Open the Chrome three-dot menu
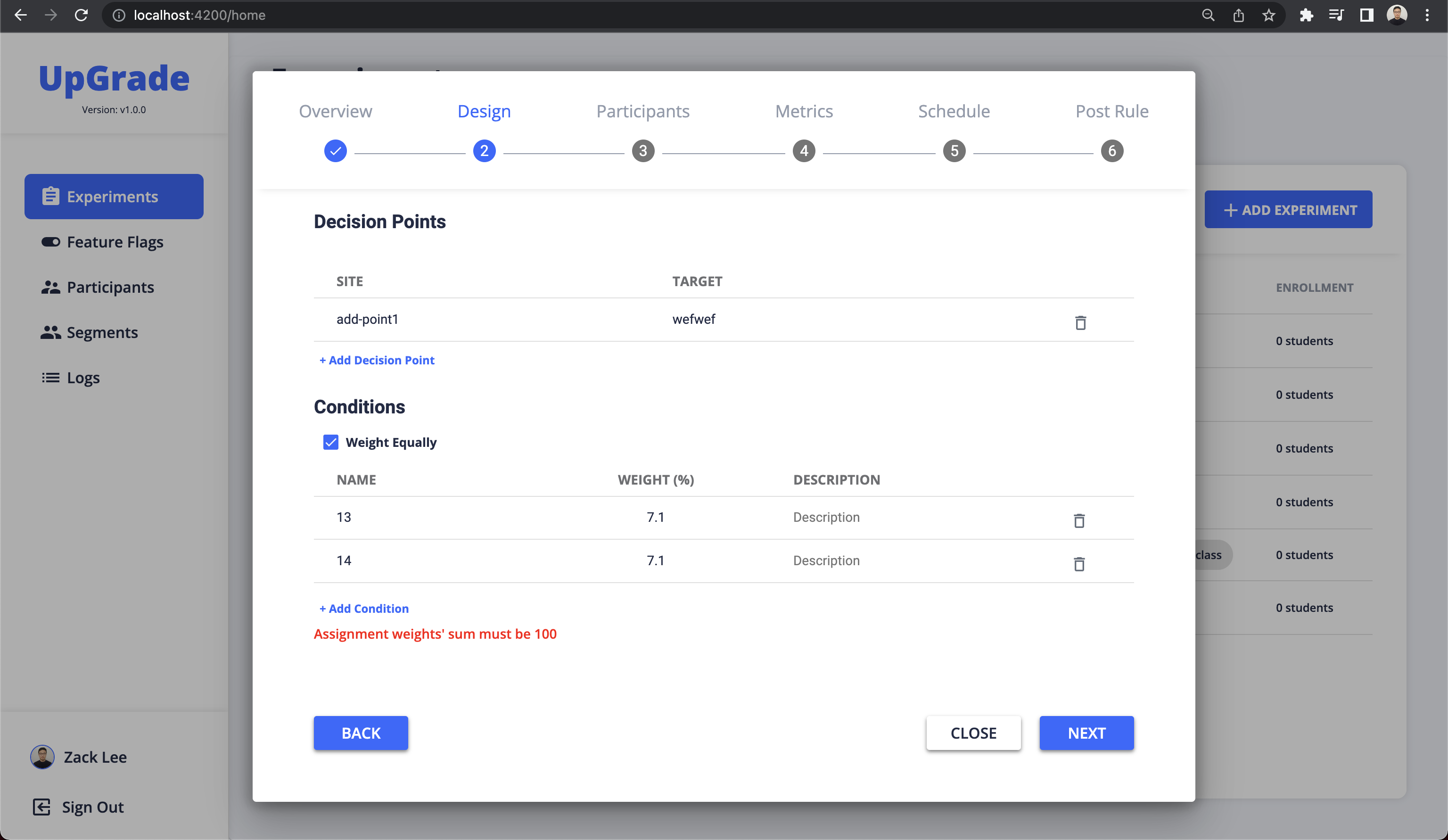 1427,16
